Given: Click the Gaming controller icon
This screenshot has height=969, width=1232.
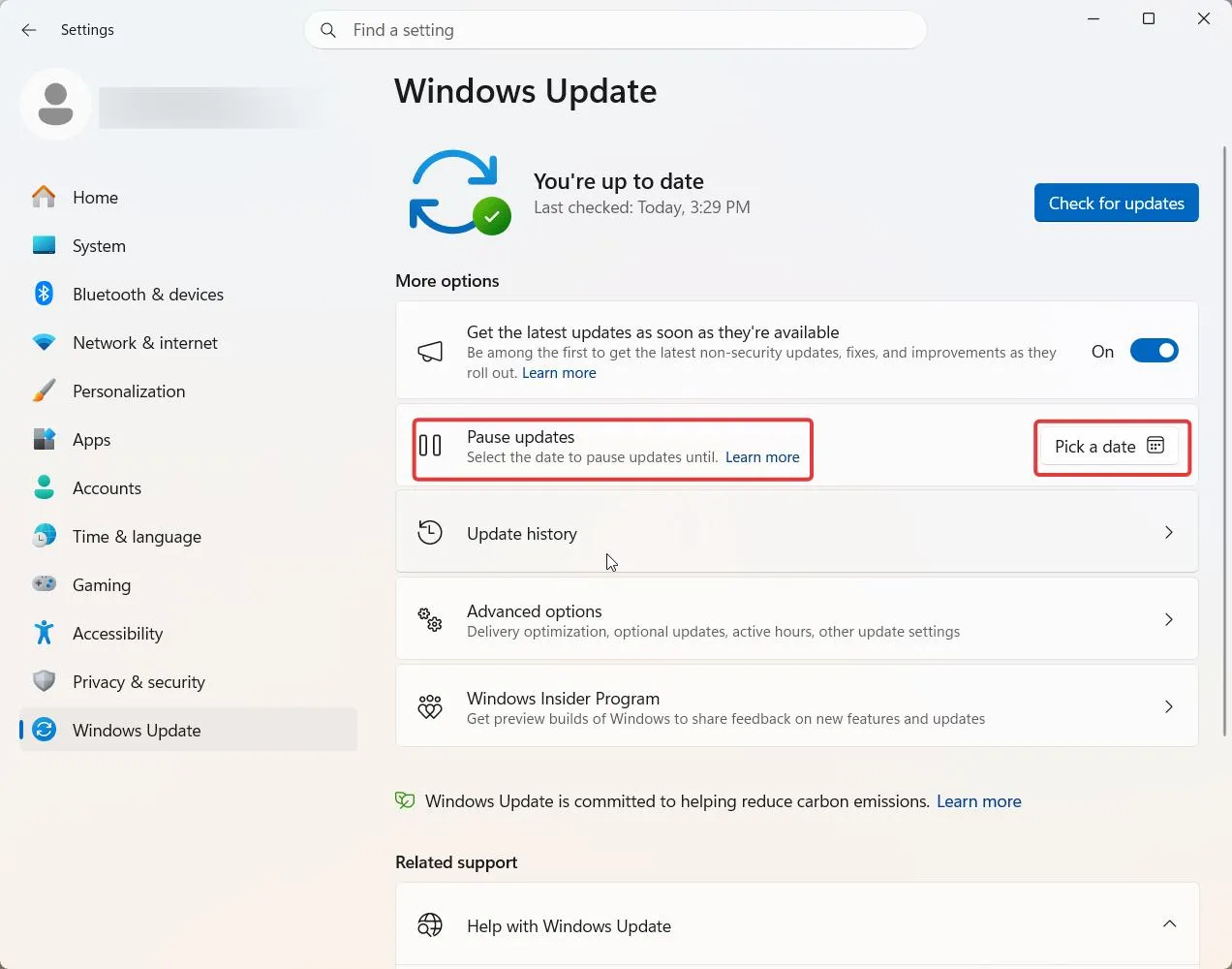Looking at the screenshot, I should [x=44, y=584].
